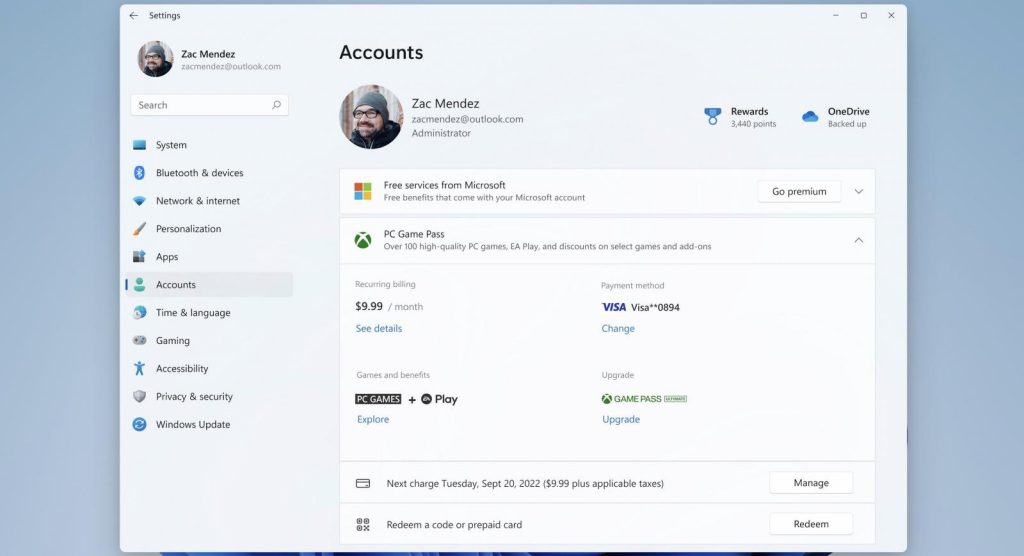Select the Gaming controller icon

tap(139, 340)
